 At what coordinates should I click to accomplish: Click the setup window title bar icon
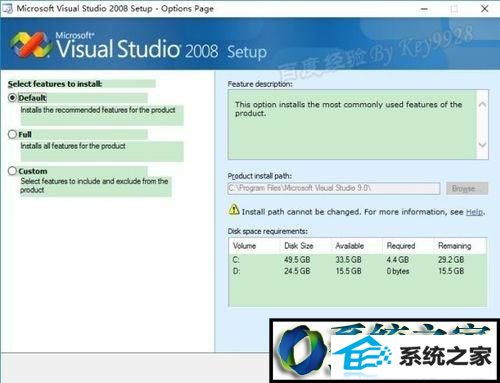click(7, 9)
